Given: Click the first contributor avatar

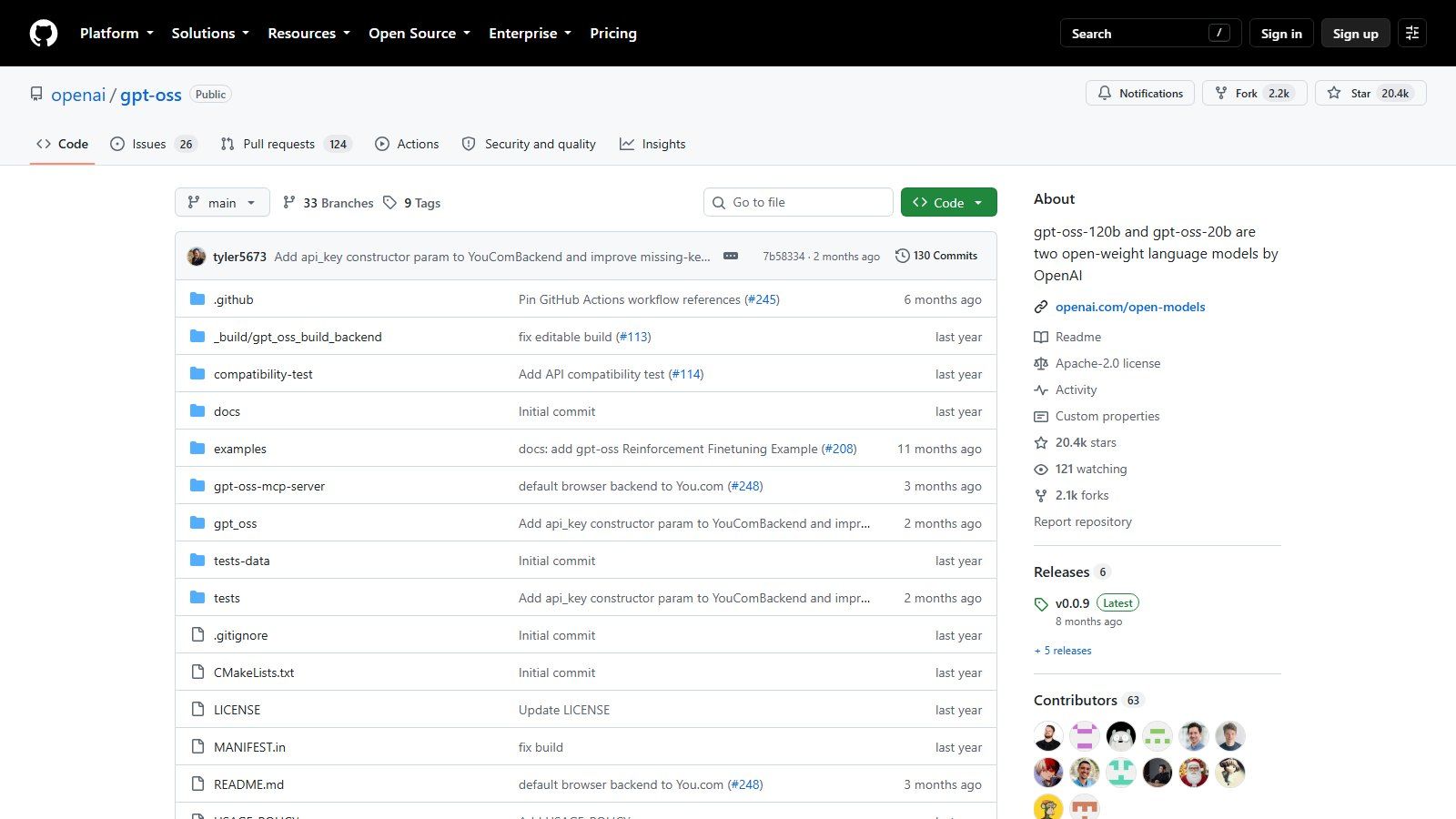Looking at the screenshot, I should click(x=1048, y=736).
